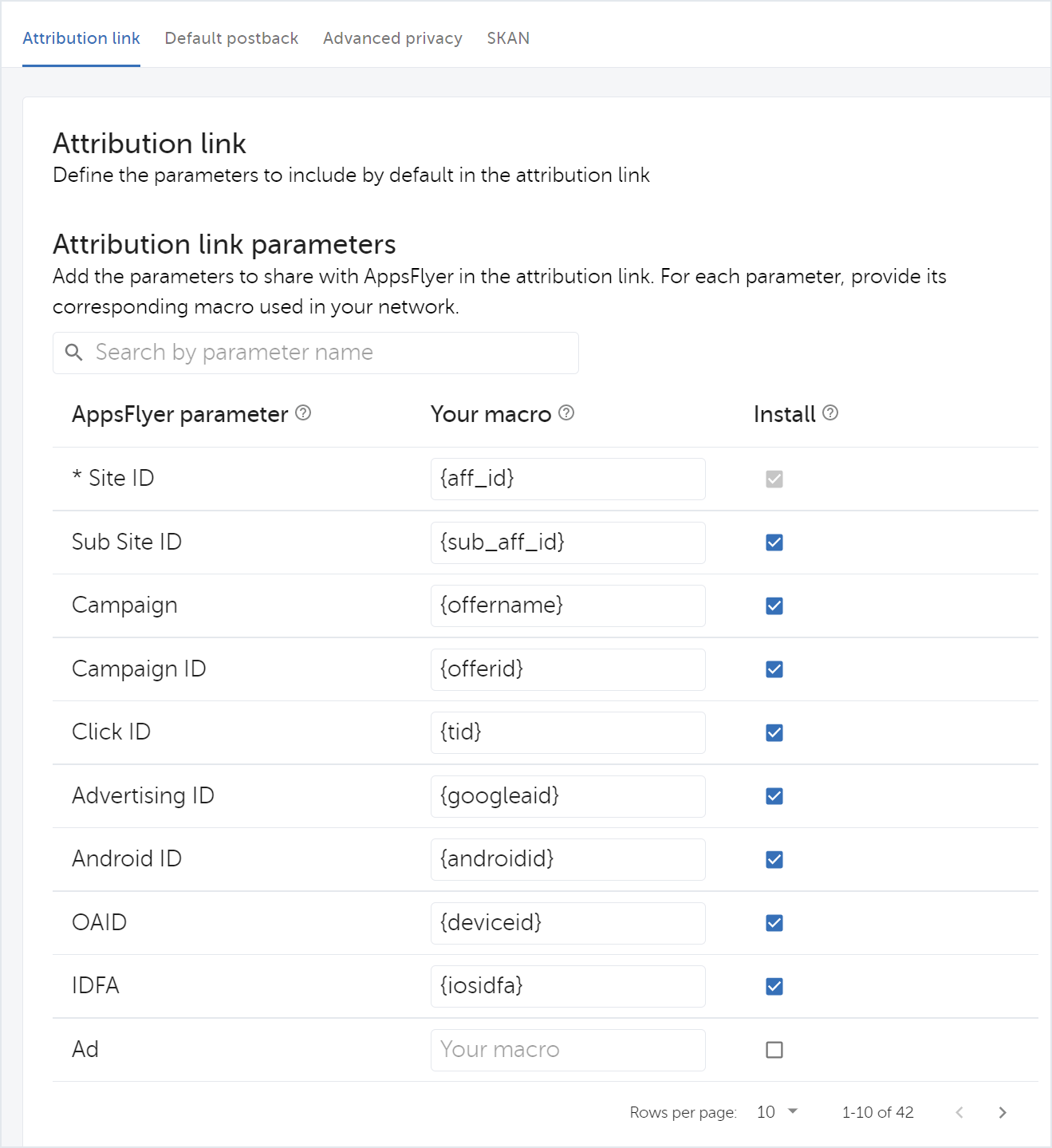Click help icon beside AppsFlyer parameter header
The image size is (1052, 1148).
pyautogui.click(x=303, y=413)
